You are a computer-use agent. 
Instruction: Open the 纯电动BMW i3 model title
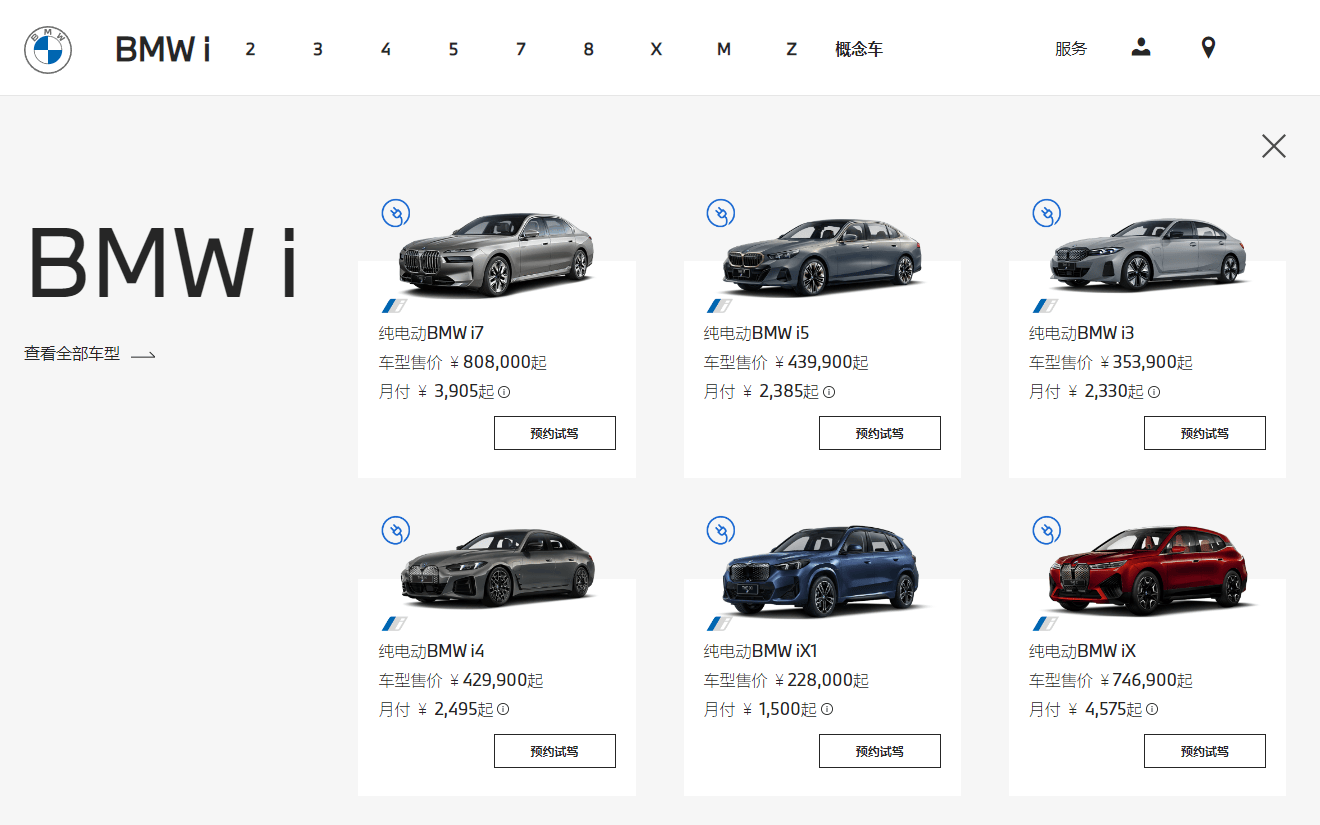coord(1081,333)
